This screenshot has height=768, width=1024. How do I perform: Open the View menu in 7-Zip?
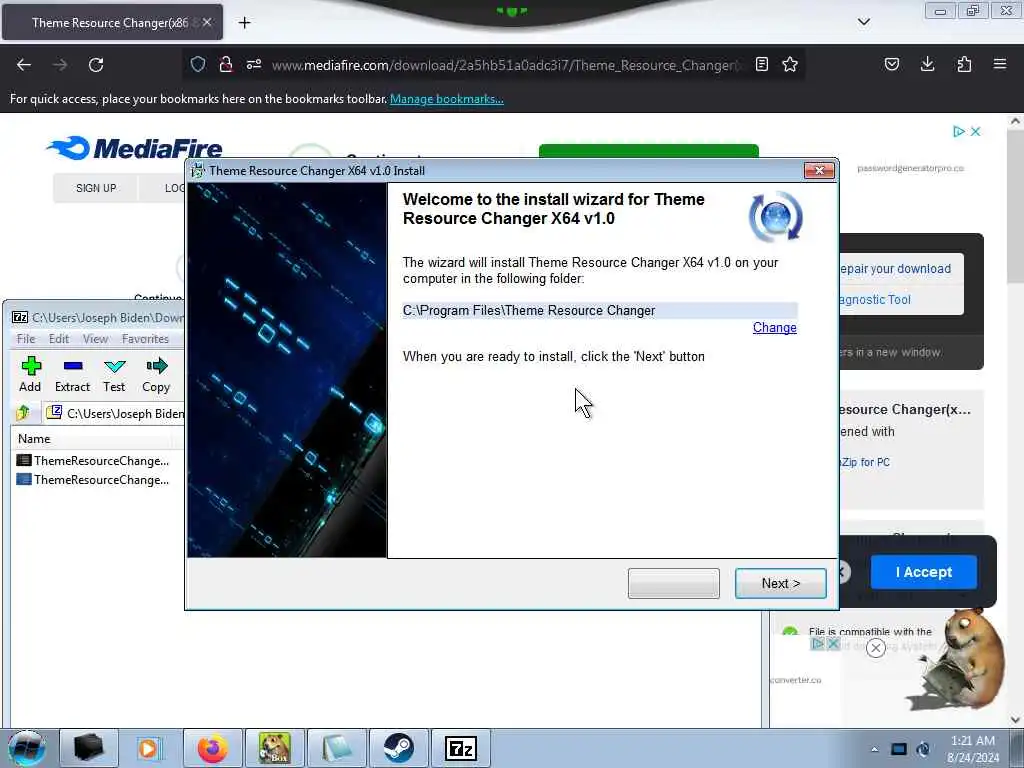95,339
